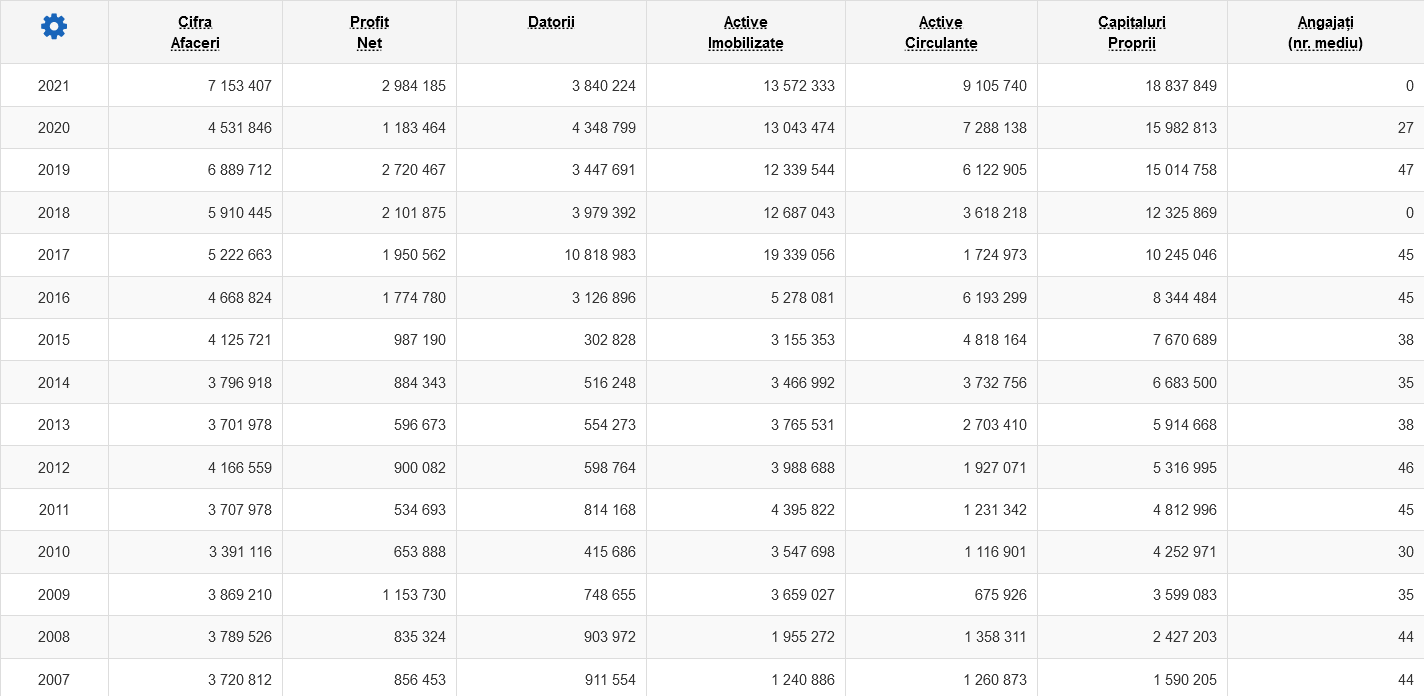Click turnover value 4 531 846
This screenshot has height=696, width=1424.
coord(240,128)
